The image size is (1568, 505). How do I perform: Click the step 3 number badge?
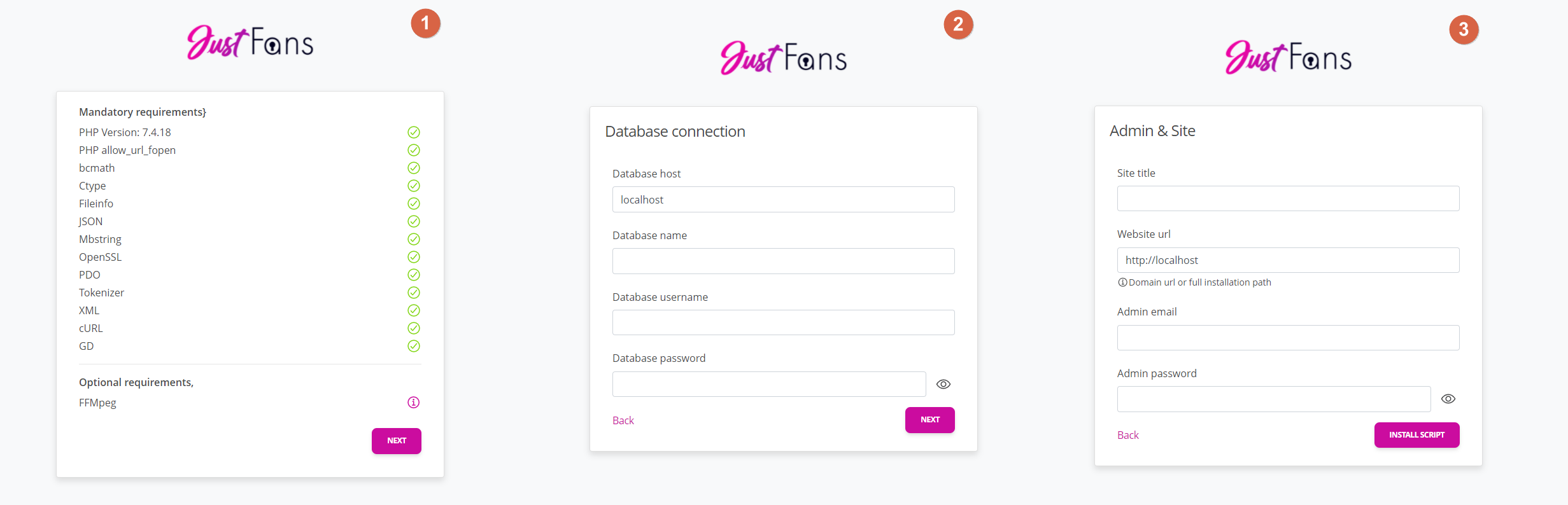[1464, 29]
